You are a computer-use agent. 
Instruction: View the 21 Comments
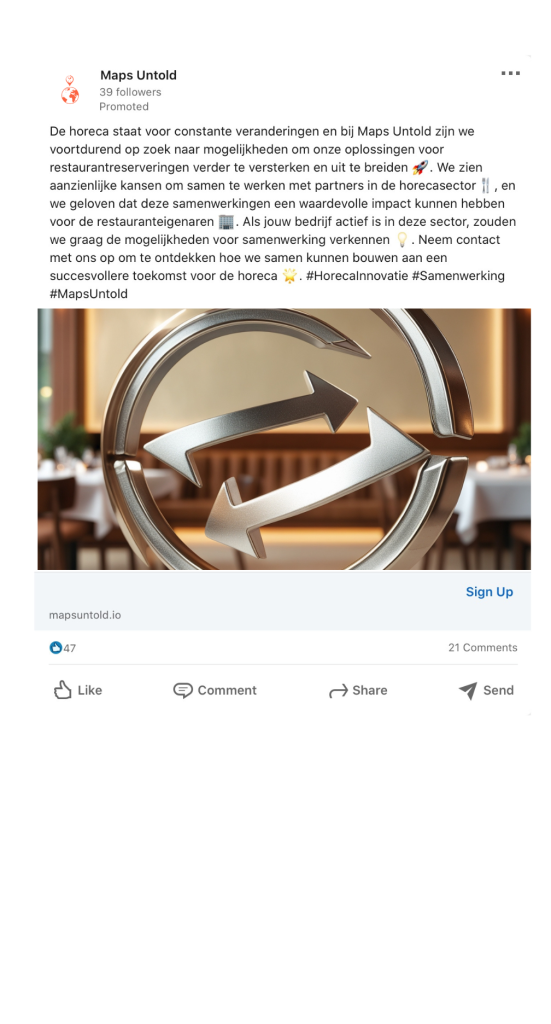pos(482,648)
